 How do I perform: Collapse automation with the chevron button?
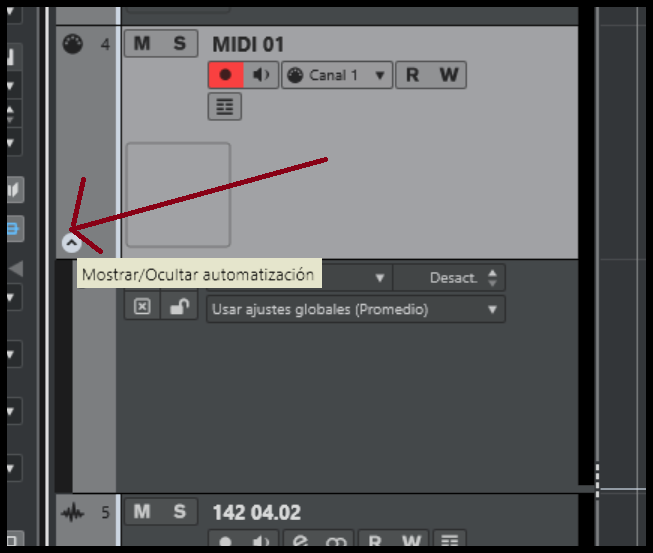[72, 243]
